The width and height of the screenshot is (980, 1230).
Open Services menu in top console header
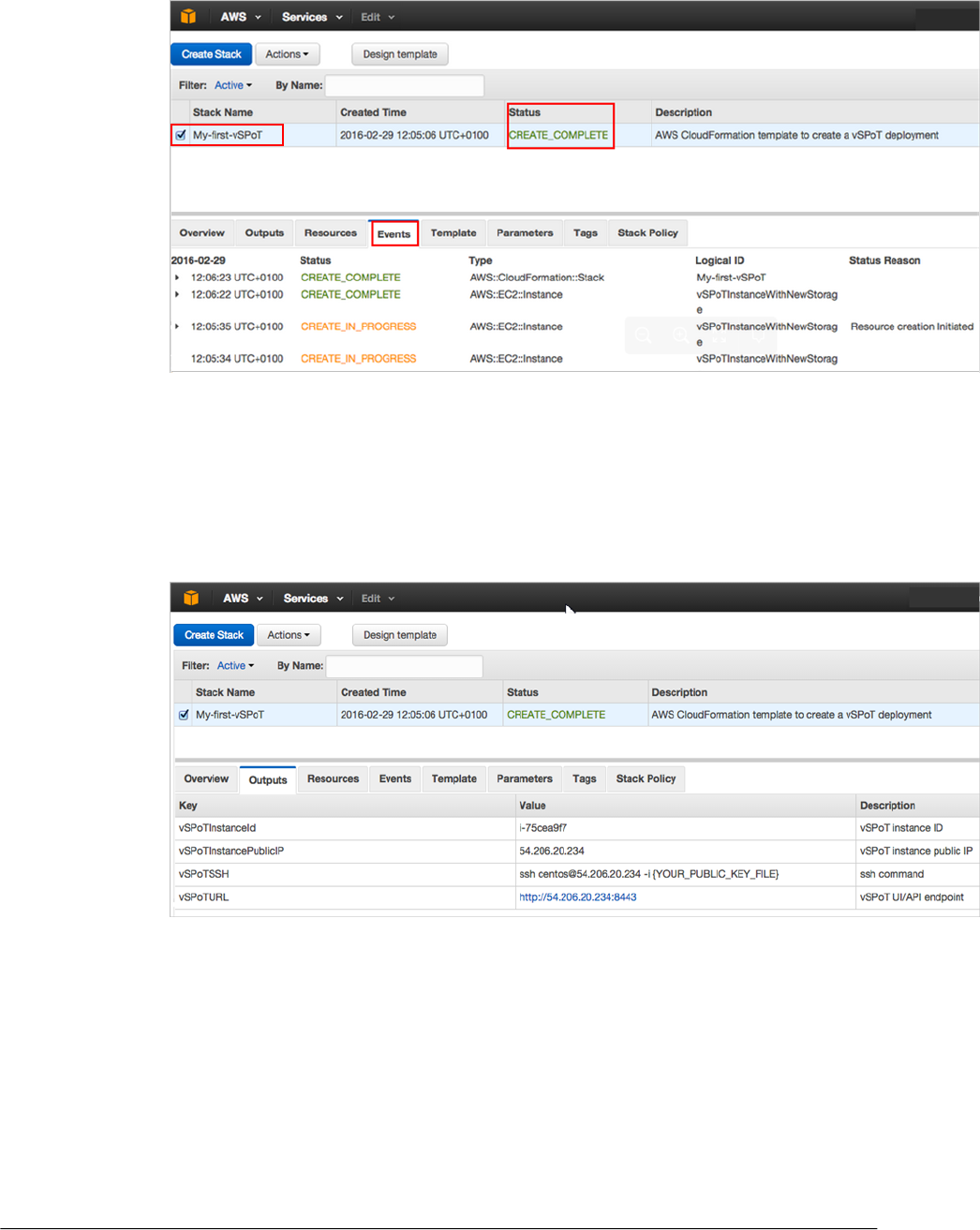click(x=312, y=17)
